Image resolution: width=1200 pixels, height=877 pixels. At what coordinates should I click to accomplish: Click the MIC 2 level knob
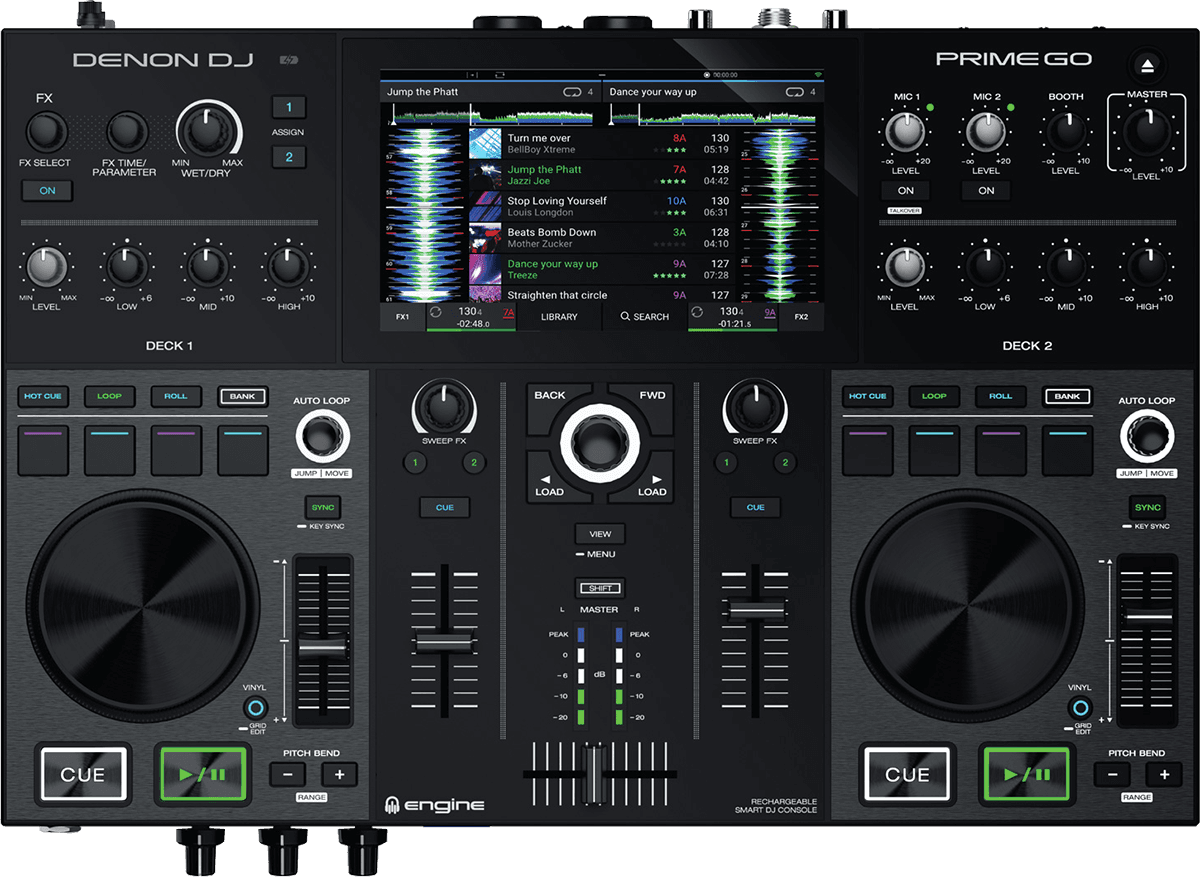(985, 131)
